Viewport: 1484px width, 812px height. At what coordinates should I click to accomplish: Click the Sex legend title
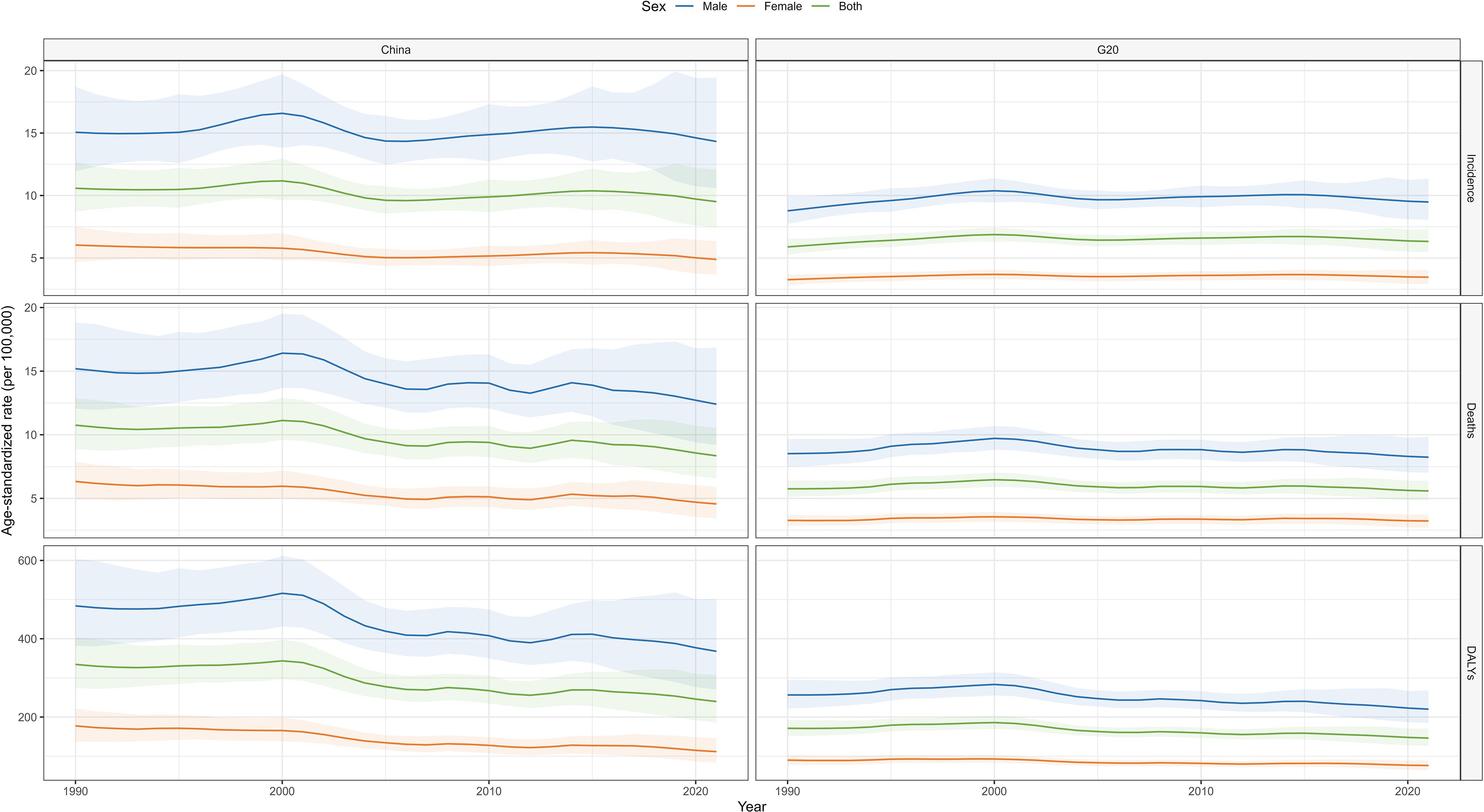click(653, 6)
